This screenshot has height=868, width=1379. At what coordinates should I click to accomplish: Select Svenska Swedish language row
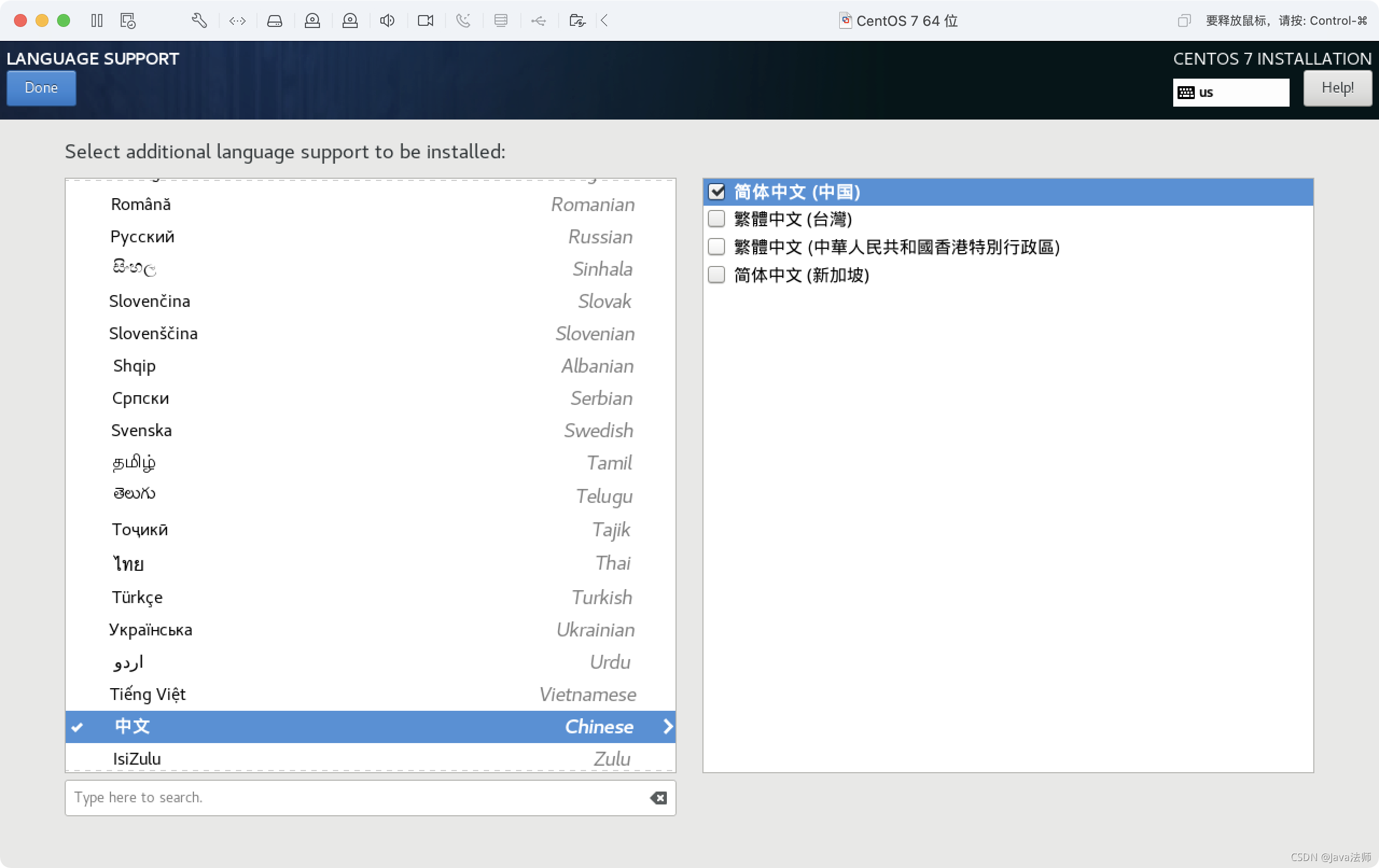[x=371, y=430]
